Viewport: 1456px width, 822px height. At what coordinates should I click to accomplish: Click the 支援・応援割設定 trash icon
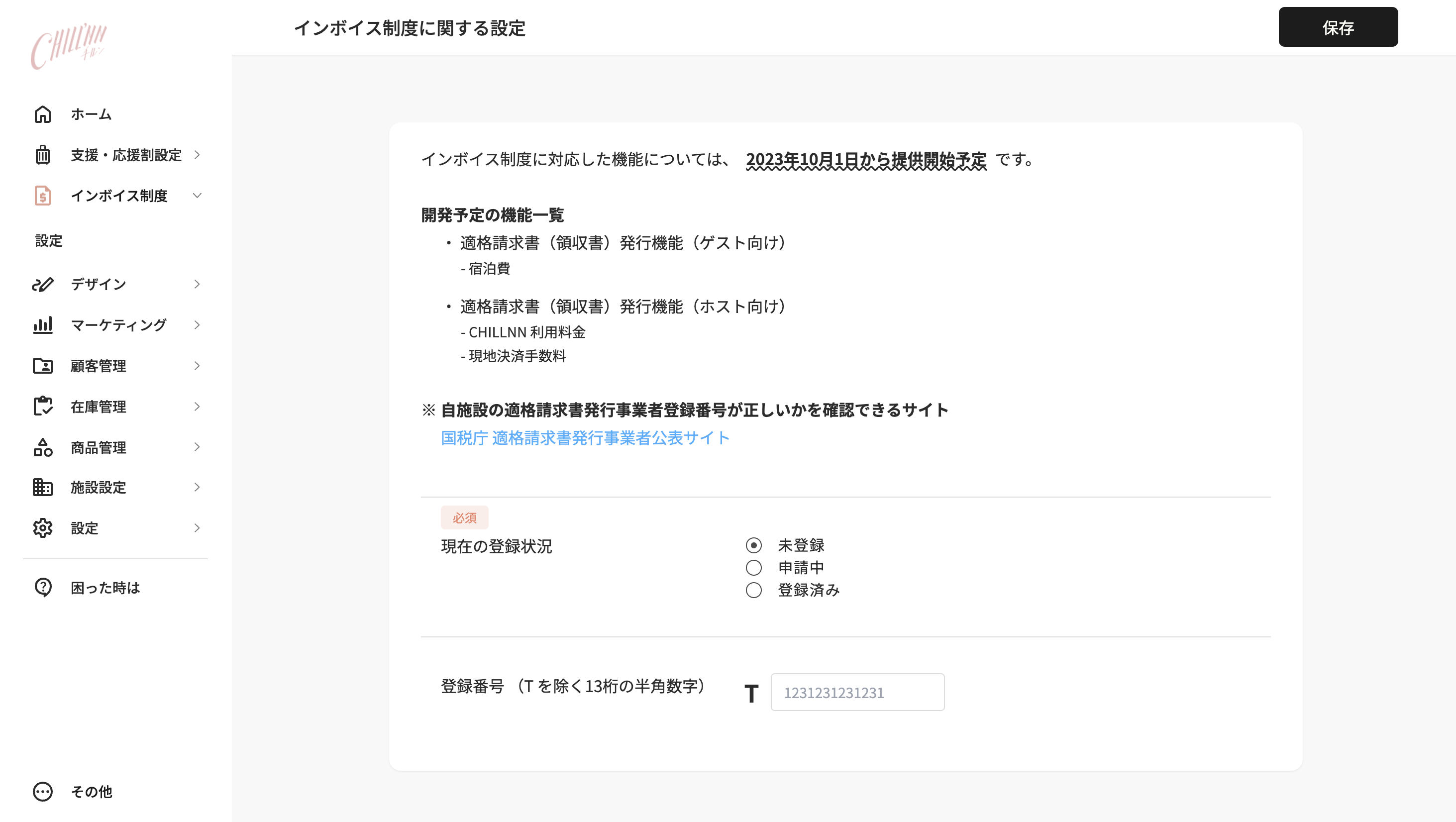point(42,155)
